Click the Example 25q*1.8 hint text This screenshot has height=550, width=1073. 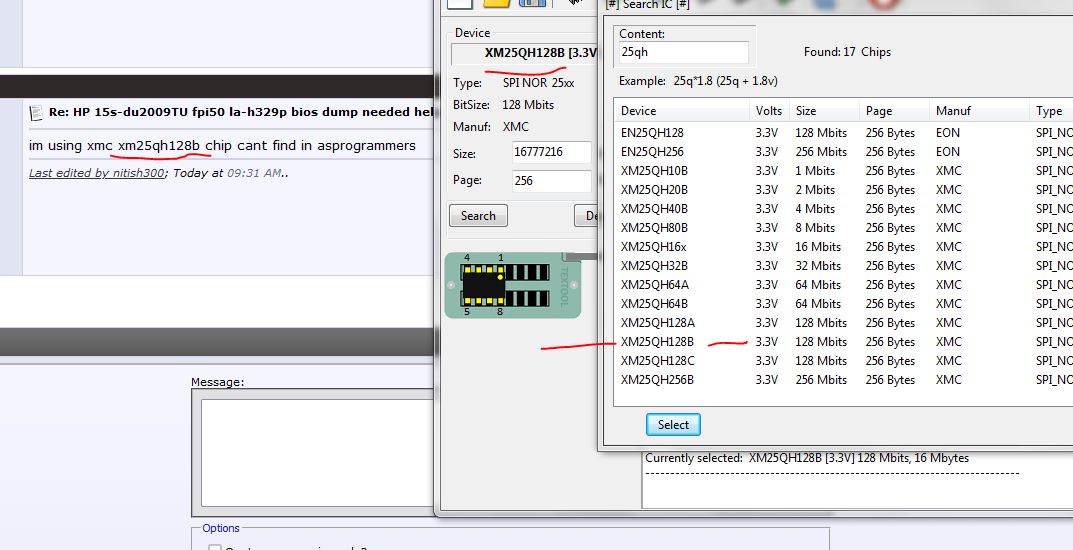coord(698,81)
